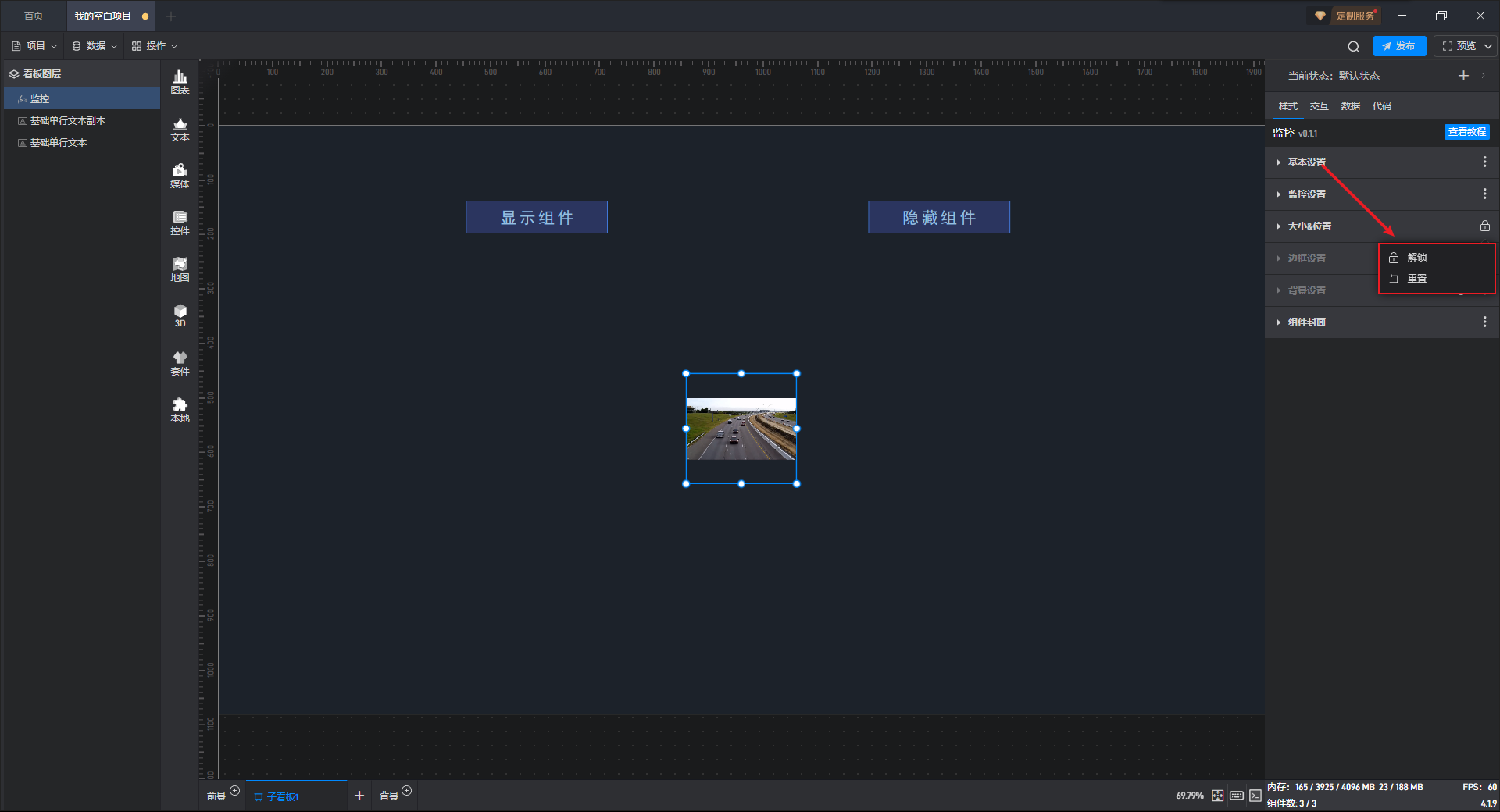Click the fit-to-screen icon in status bar

tap(1218, 796)
